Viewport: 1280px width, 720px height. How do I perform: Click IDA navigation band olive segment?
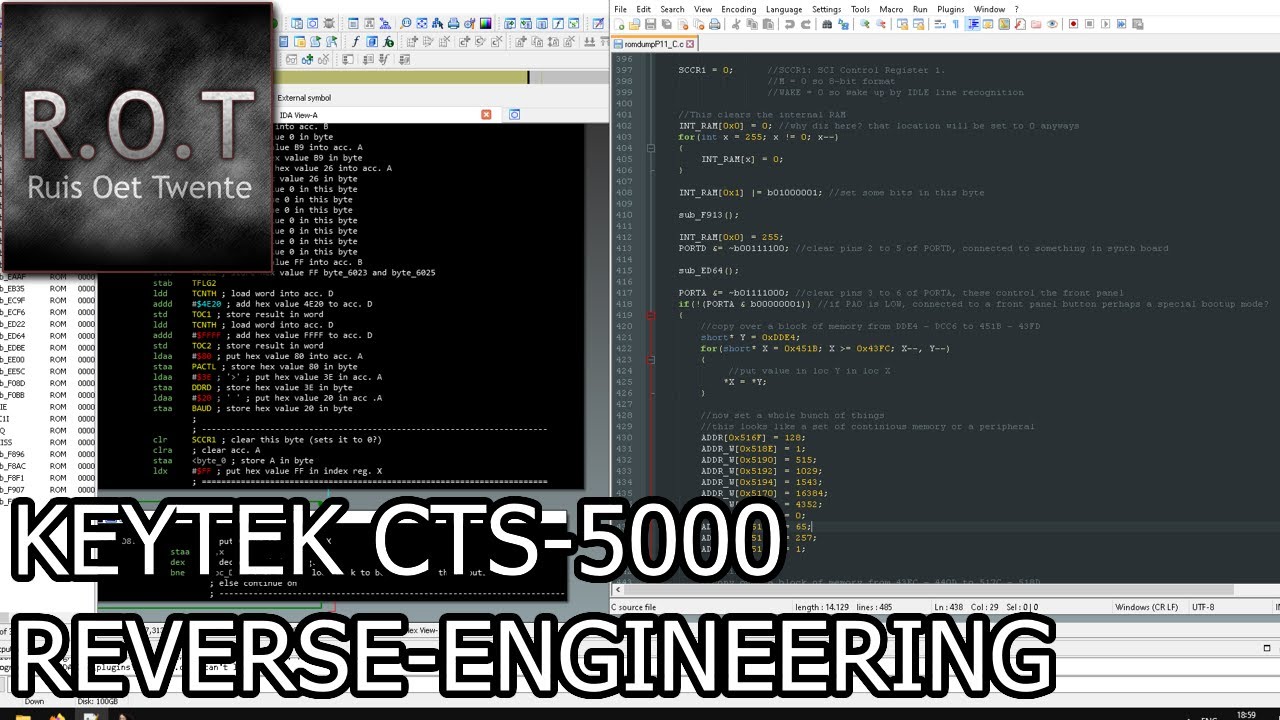[400, 77]
